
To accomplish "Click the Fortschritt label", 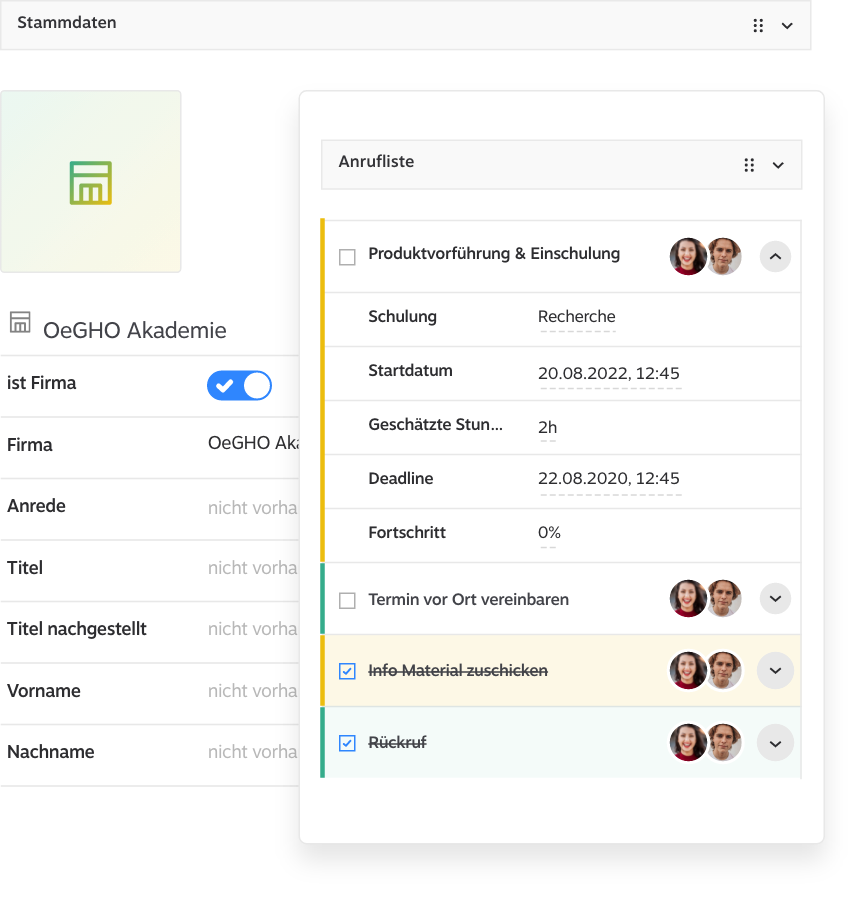I will pos(407,533).
